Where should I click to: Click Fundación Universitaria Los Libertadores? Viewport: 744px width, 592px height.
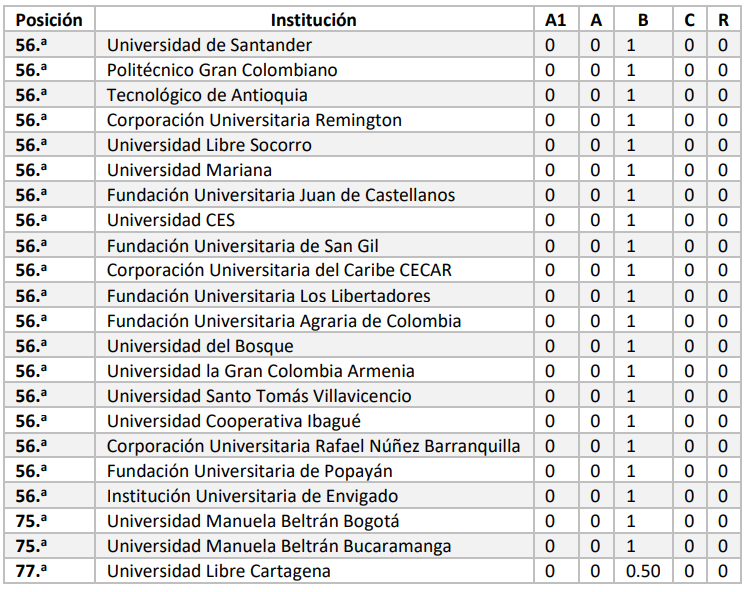coord(269,295)
